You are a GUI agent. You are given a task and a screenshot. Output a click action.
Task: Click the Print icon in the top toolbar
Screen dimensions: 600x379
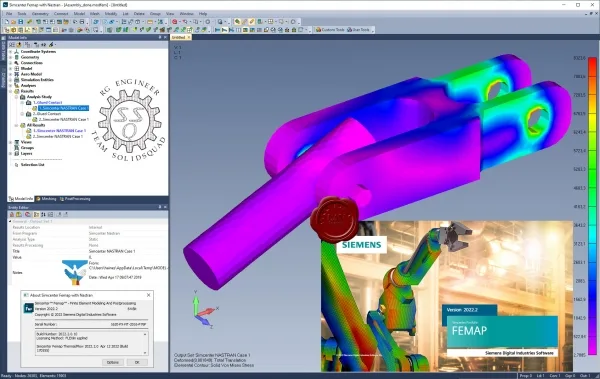click(x=82, y=22)
